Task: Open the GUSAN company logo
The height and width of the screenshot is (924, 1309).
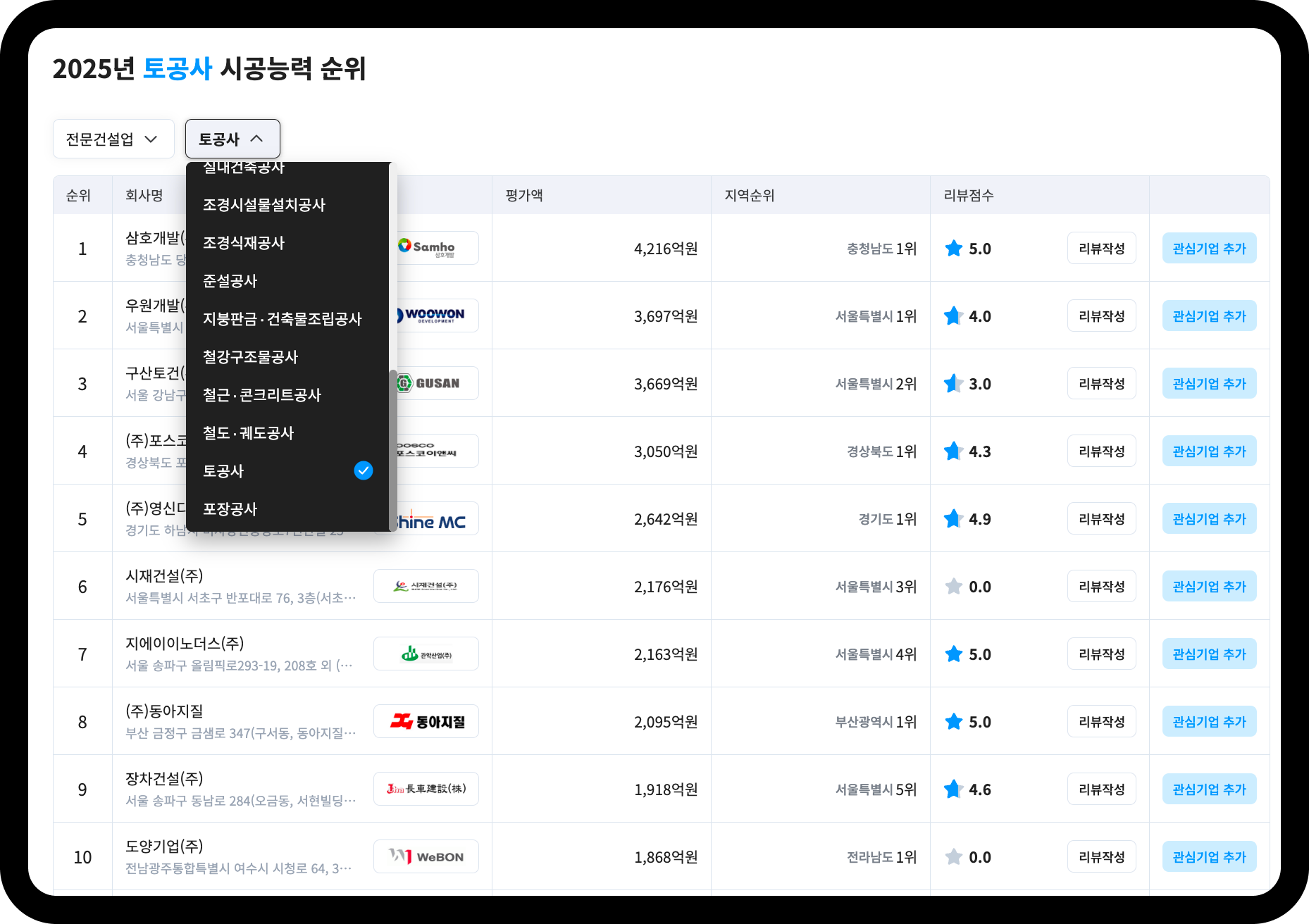Action: (x=437, y=383)
